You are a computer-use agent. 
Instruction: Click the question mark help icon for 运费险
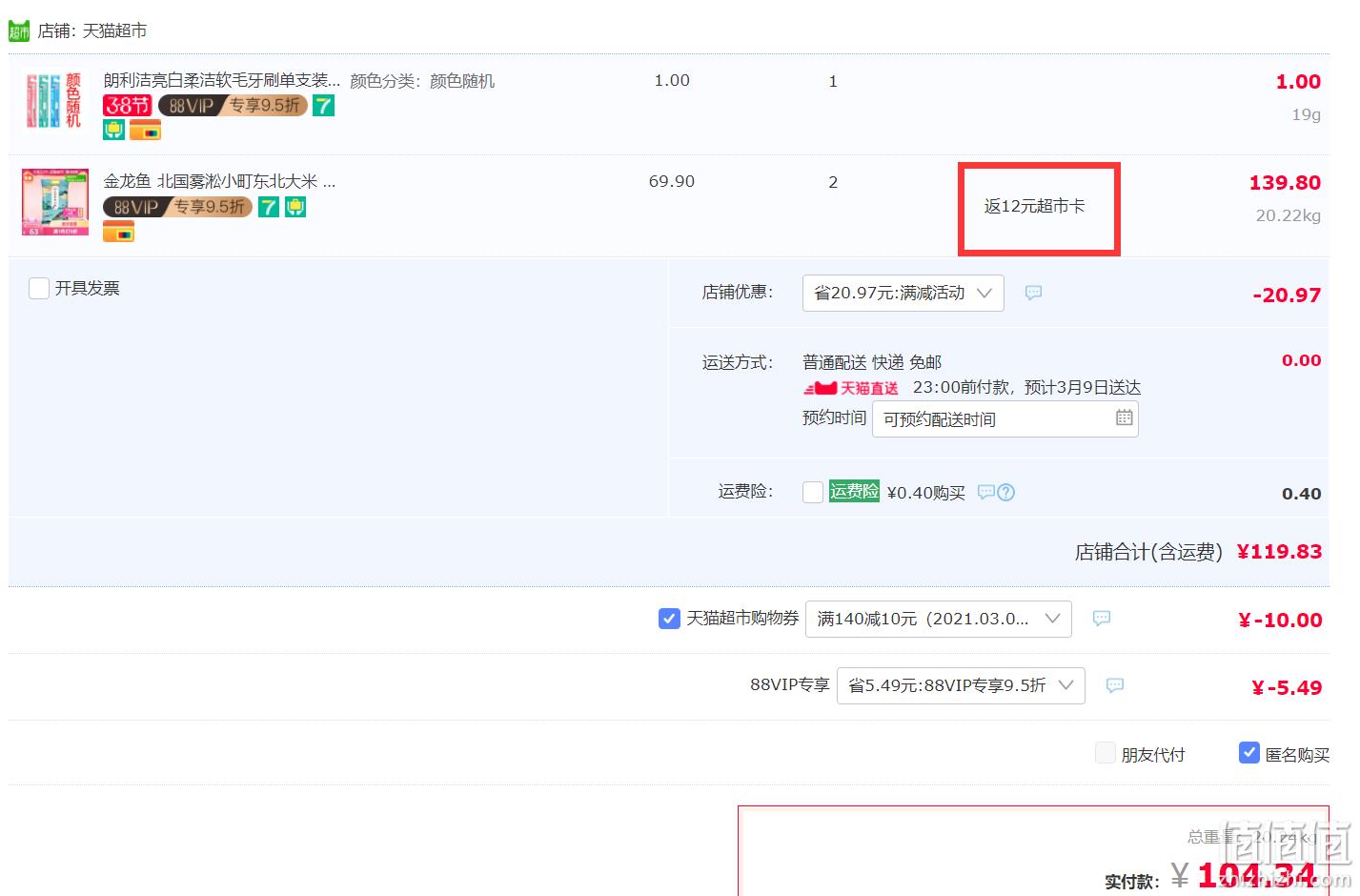1005,493
